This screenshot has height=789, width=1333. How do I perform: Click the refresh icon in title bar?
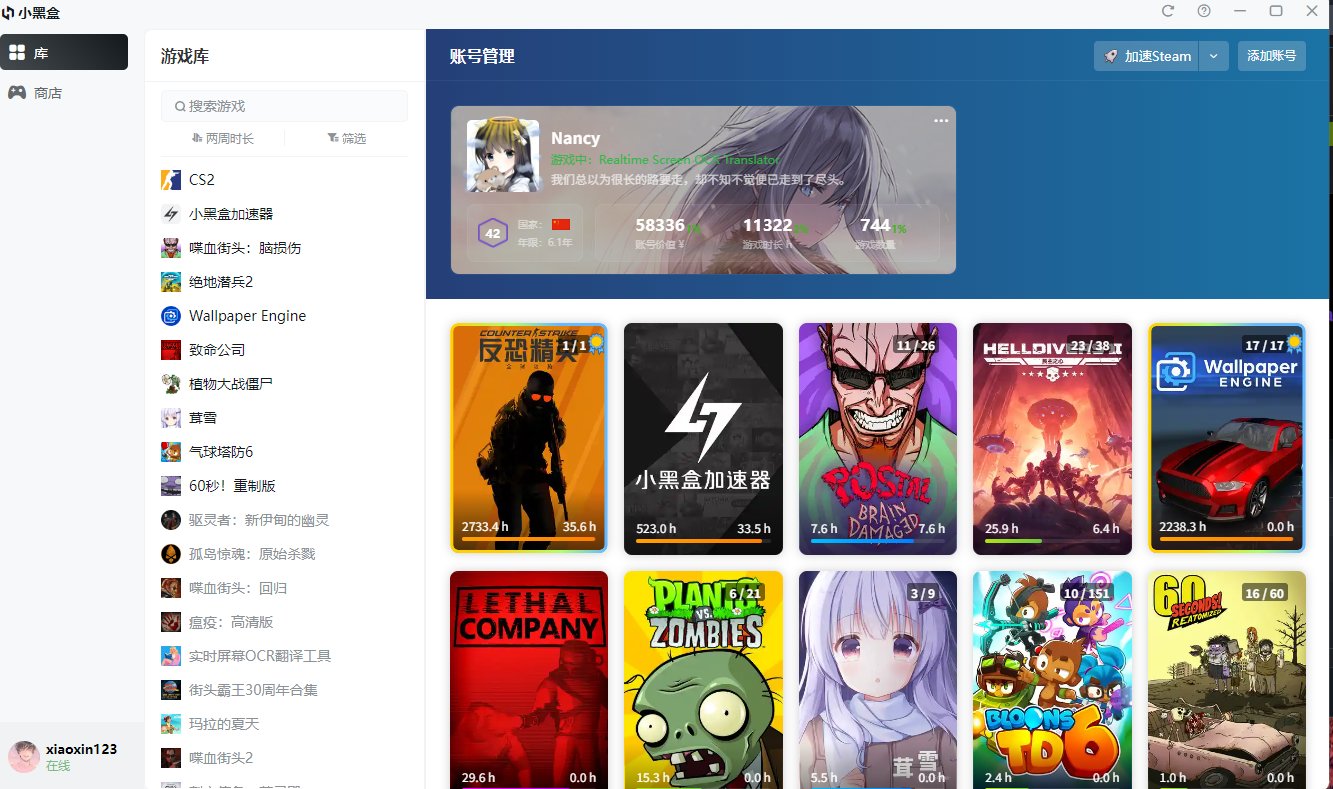[x=1168, y=11]
